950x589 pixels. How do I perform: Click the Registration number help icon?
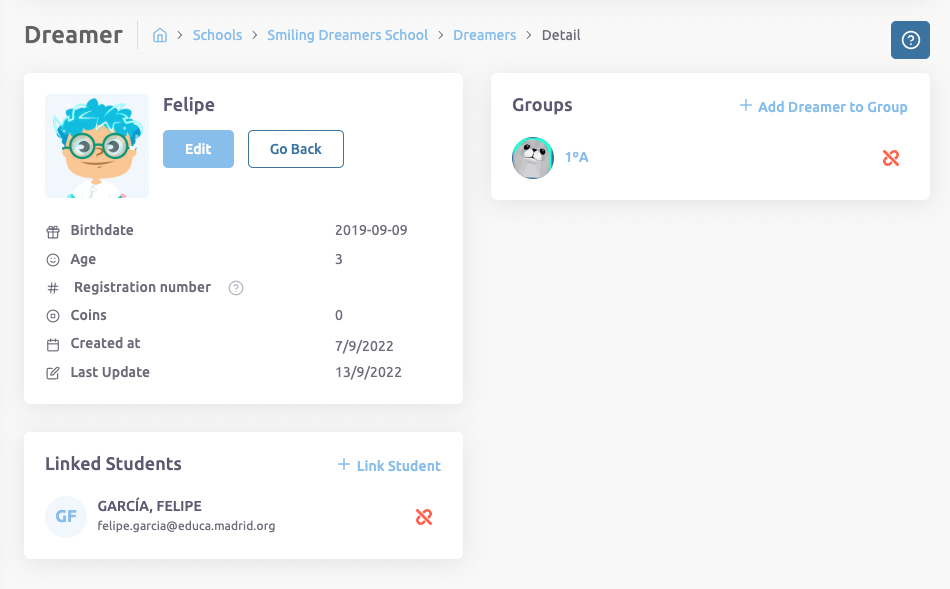tap(236, 288)
